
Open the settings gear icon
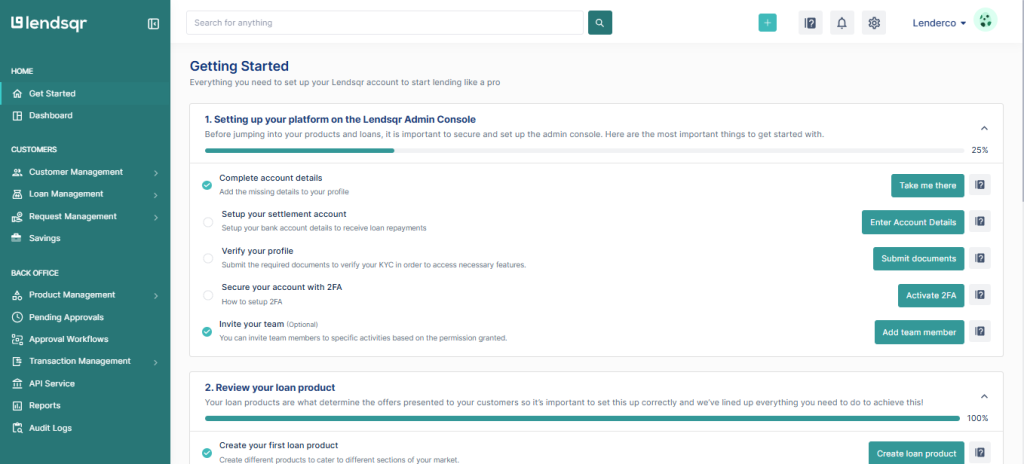(x=874, y=23)
